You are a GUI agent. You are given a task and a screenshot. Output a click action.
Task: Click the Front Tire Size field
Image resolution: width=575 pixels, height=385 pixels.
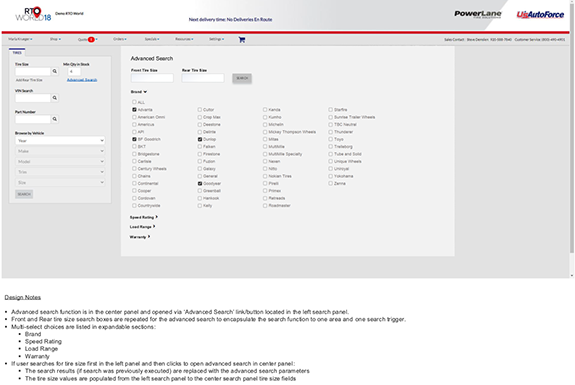point(152,78)
